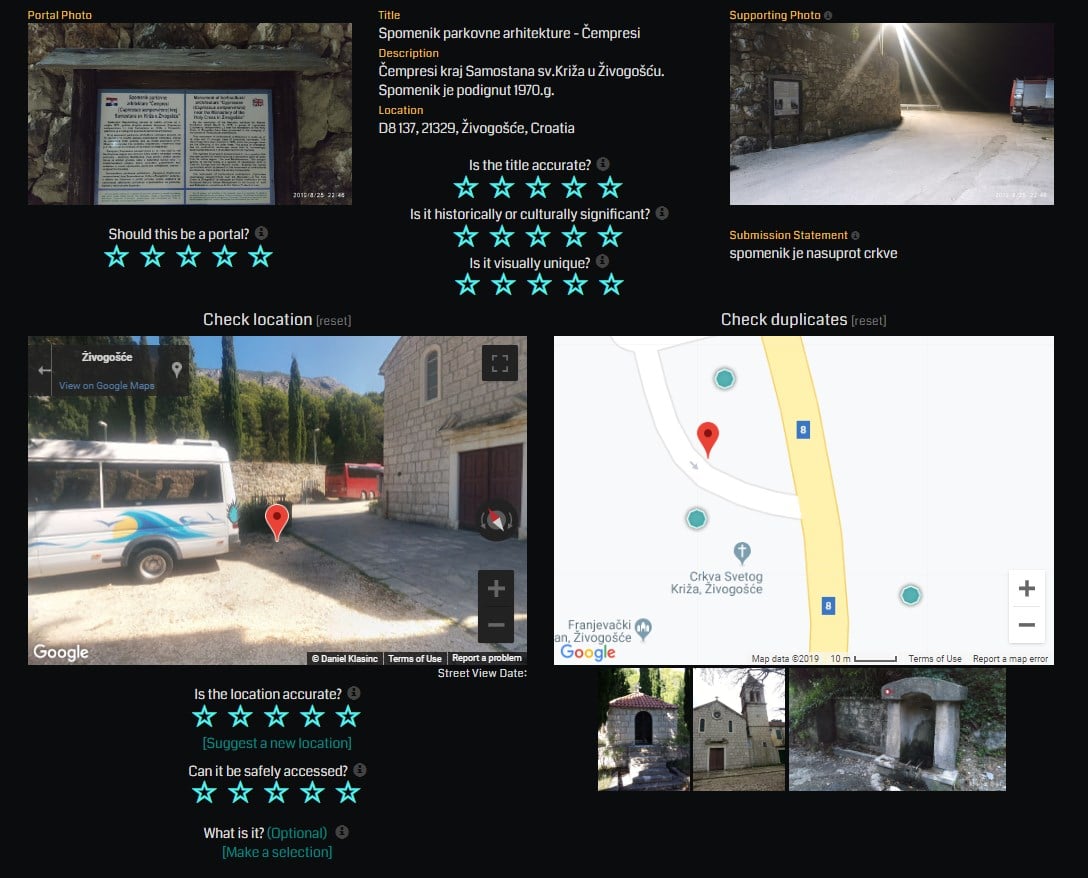Toggle fullscreen on the Street View panel
The width and height of the screenshot is (1088, 878).
point(500,363)
